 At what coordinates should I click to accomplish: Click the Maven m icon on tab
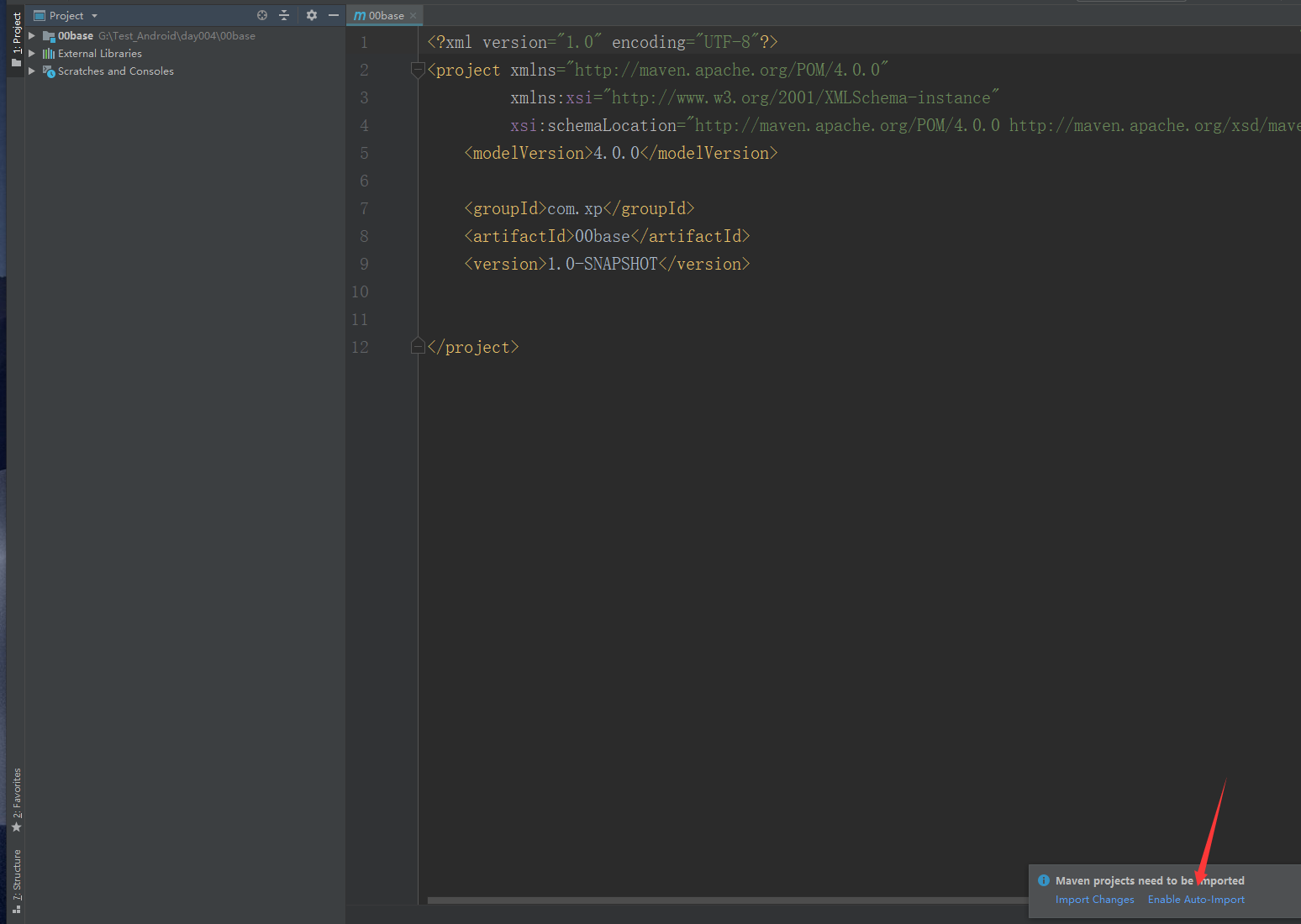tap(360, 15)
